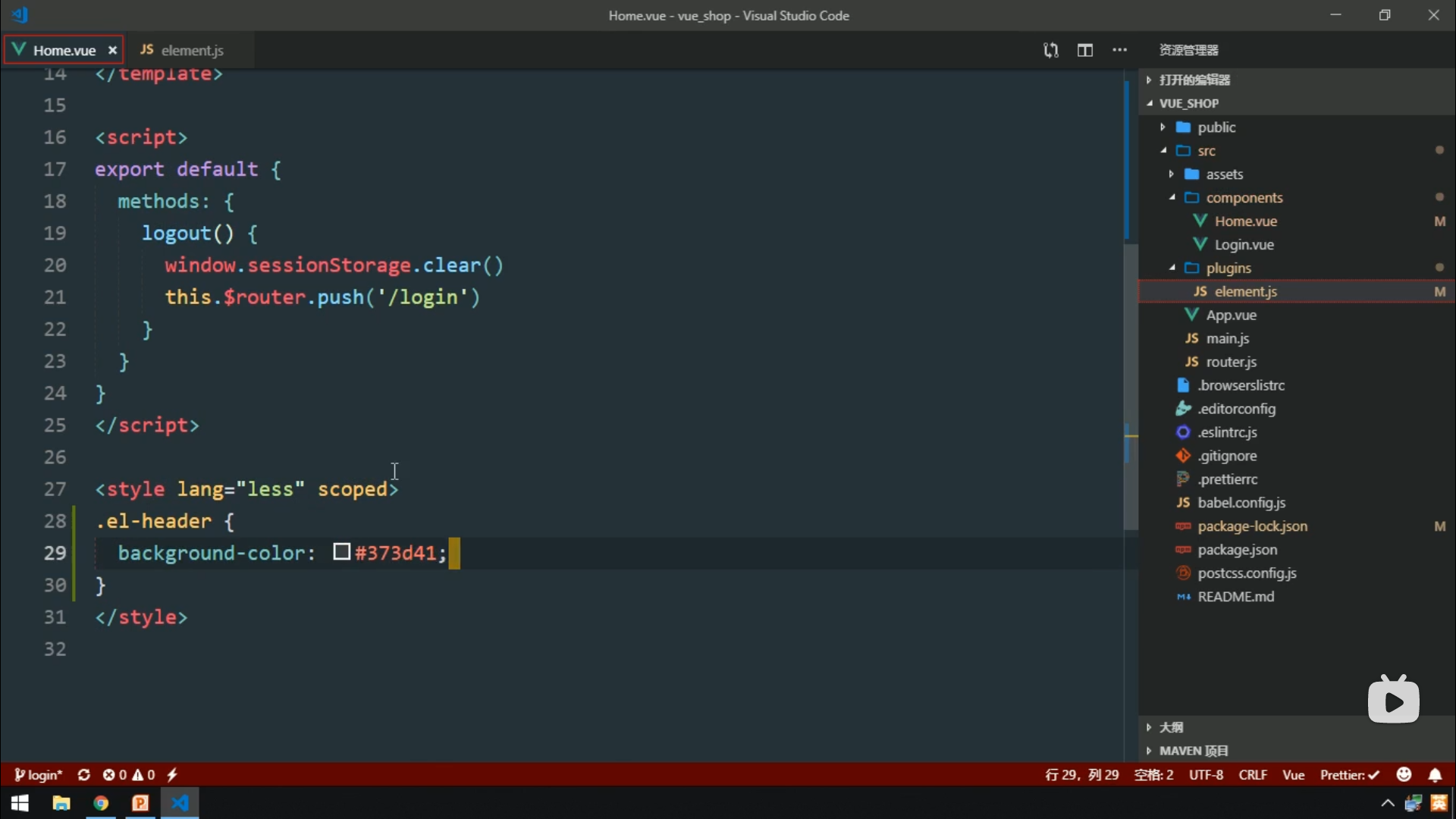This screenshot has height=819, width=1456.
Task: Close the Home.vue tab
Action: (x=112, y=50)
